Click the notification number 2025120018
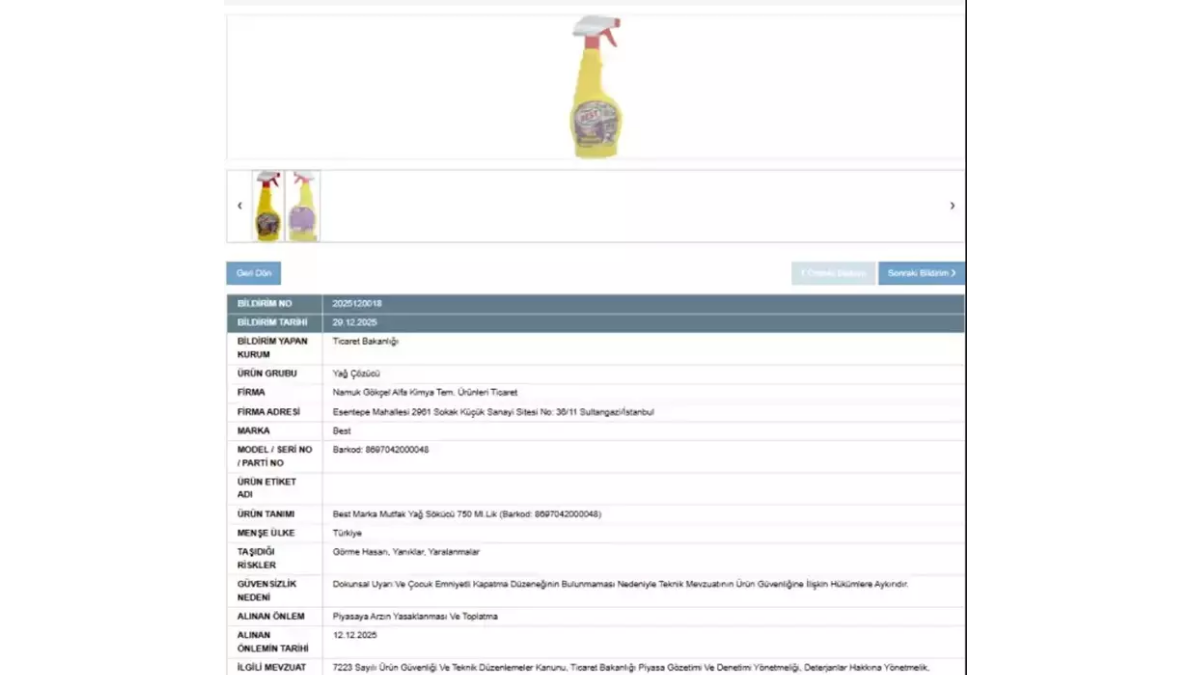Screen dimensions: 1200x675 click(357, 304)
